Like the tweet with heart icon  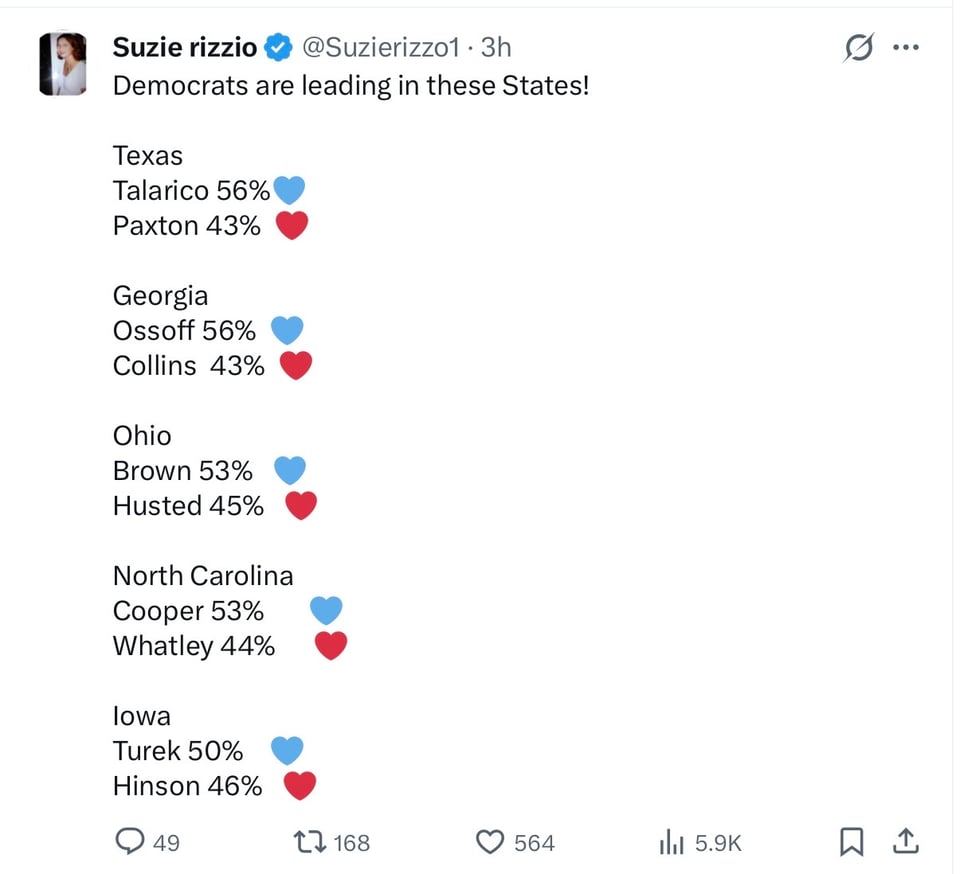pos(490,842)
